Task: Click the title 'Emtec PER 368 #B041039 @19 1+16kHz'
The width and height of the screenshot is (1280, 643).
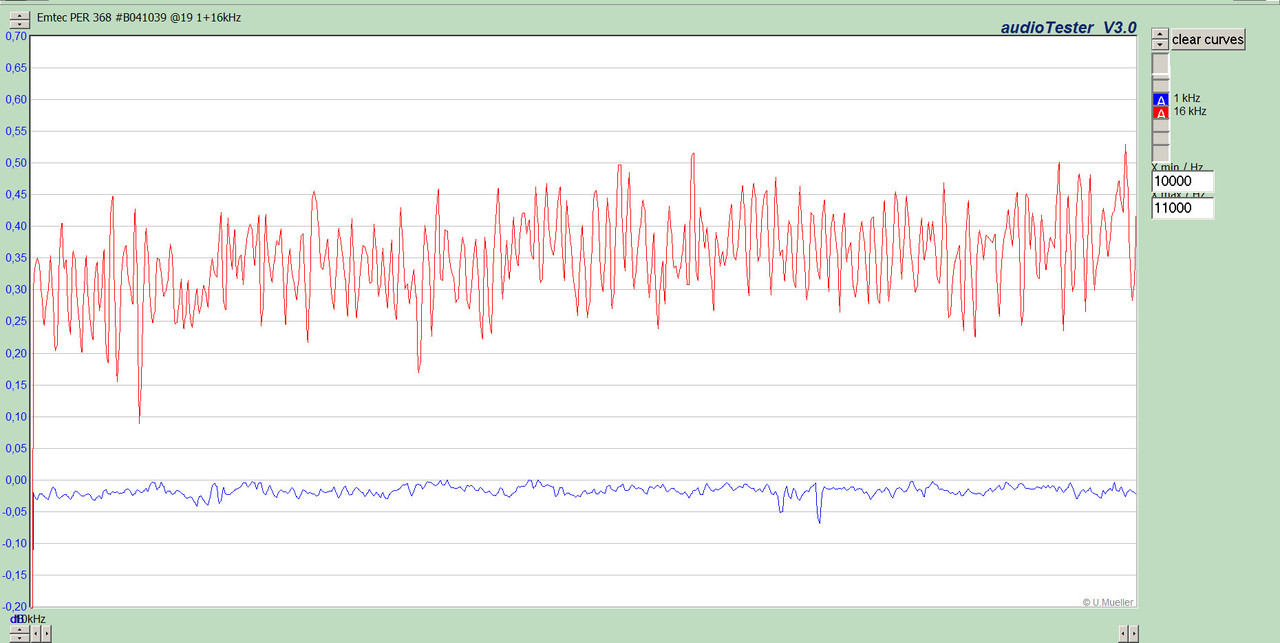Action: (139, 17)
